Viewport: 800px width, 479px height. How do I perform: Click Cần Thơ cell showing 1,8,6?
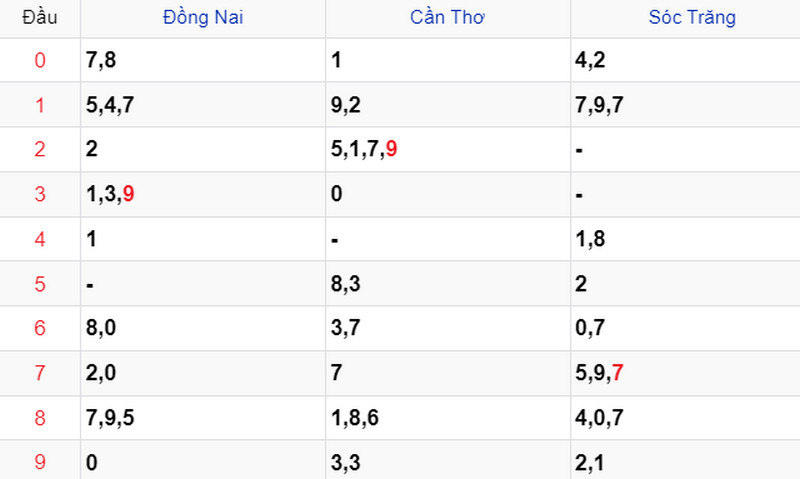[x=447, y=418]
